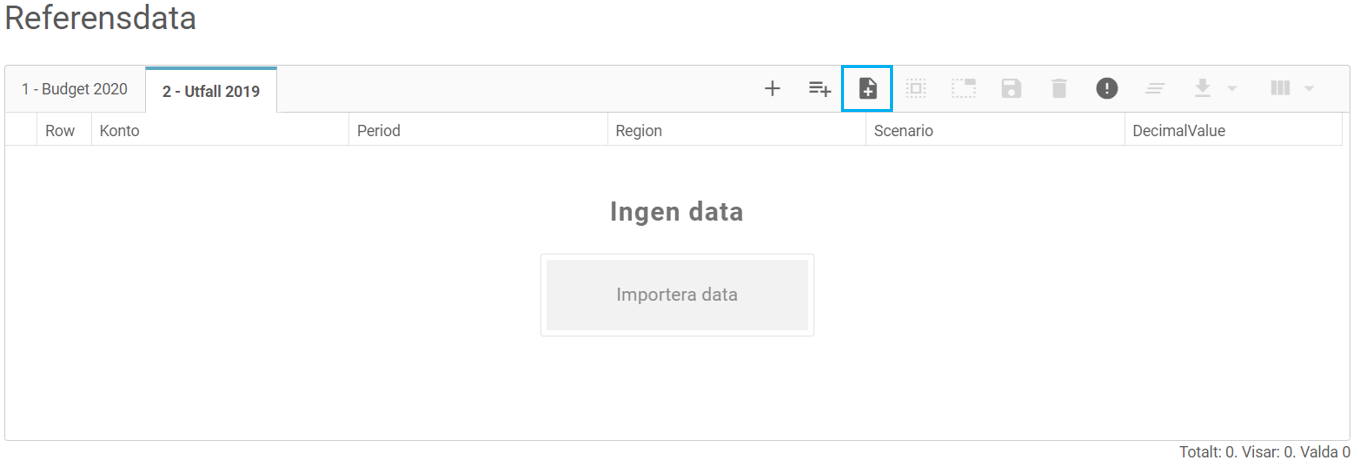Select the 2 - Utfall 2019 tab
The width and height of the screenshot is (1358, 470).
[211, 91]
